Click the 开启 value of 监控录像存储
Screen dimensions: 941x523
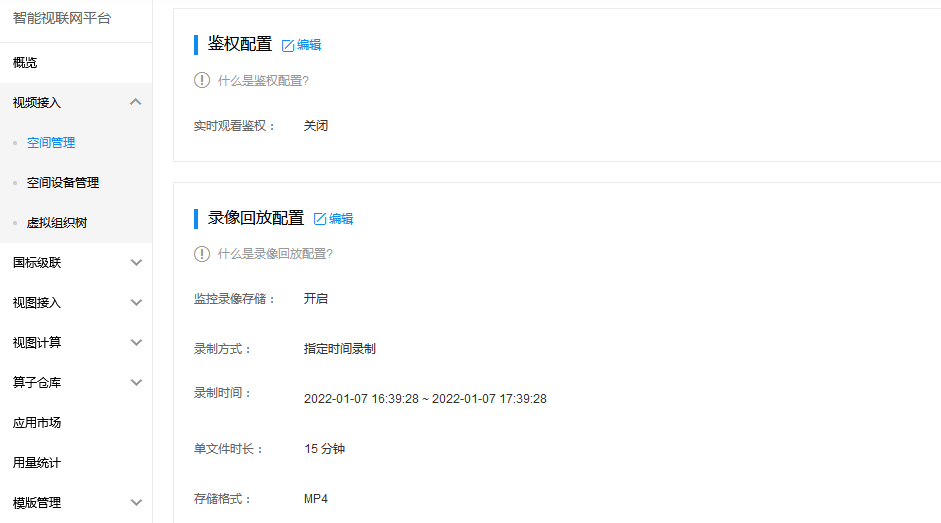point(316,298)
